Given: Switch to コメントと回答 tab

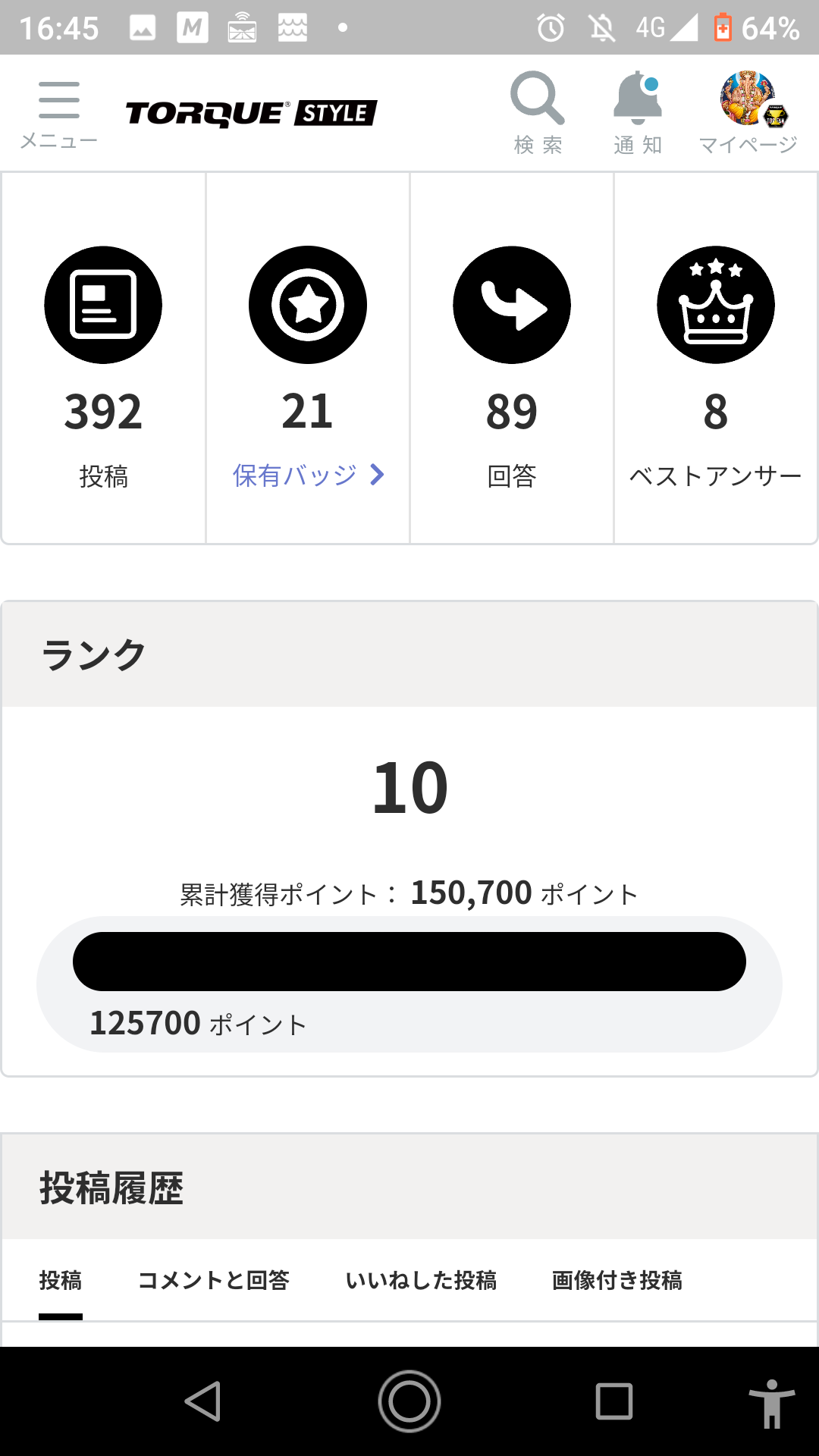Looking at the screenshot, I should click(x=214, y=1280).
